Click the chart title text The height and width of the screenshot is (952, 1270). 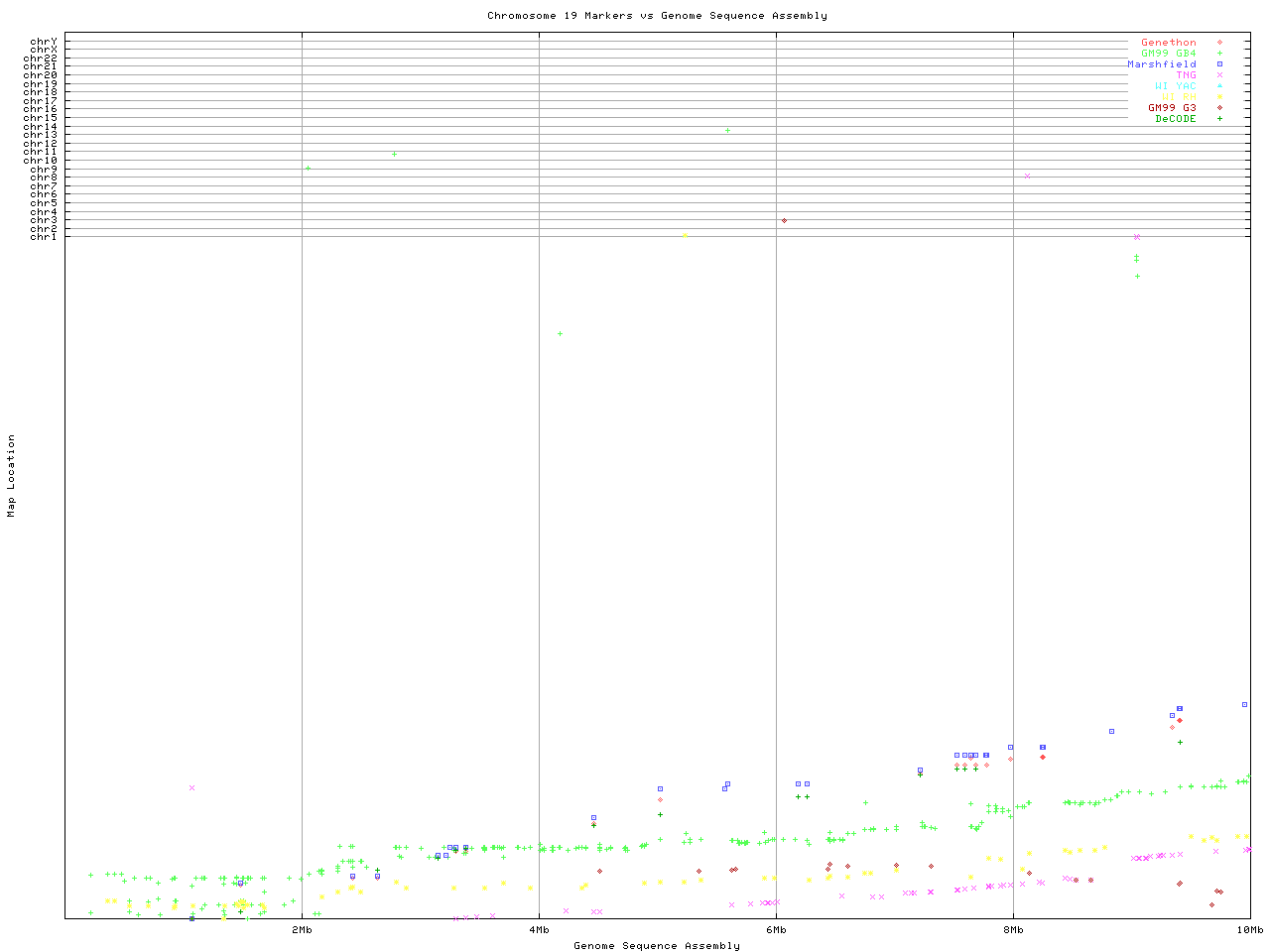coord(657,16)
